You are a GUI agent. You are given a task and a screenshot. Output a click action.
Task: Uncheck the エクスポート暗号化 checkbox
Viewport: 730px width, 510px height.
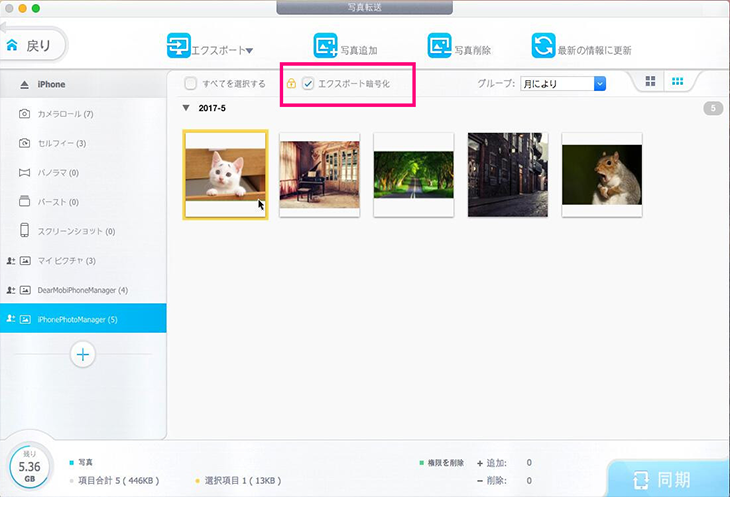click(308, 84)
